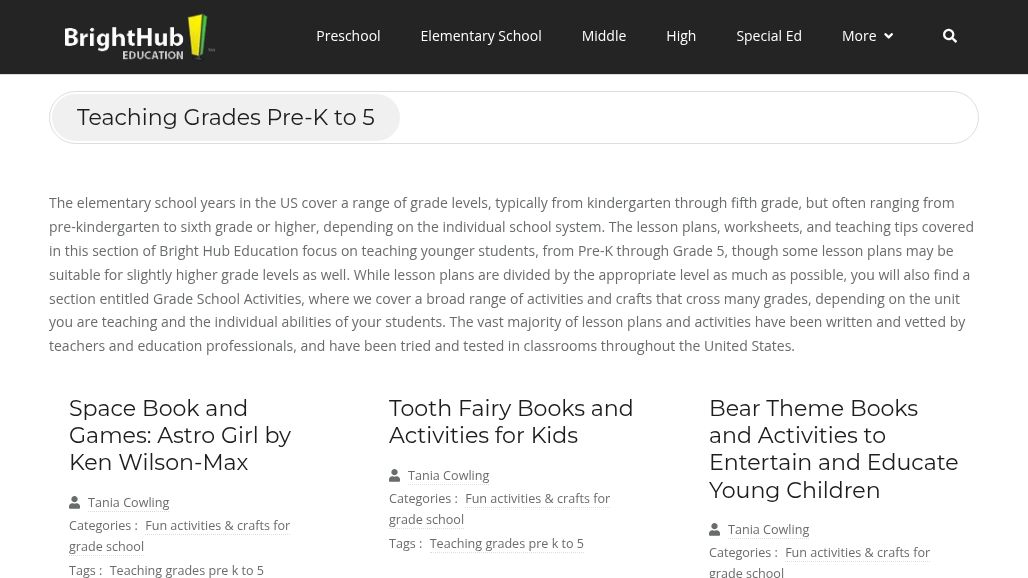Click the search magnifier icon

click(949, 36)
